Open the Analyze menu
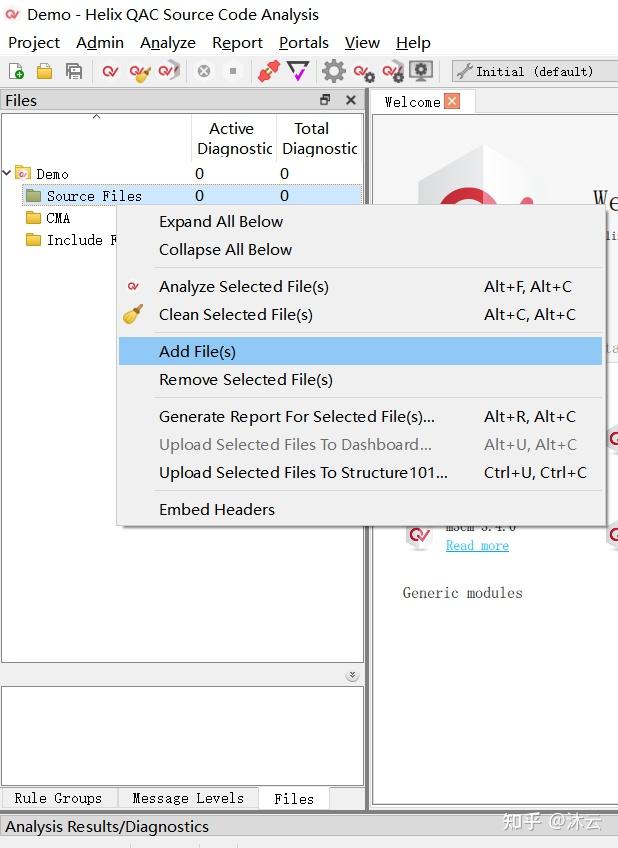The width and height of the screenshot is (618, 848). (168, 42)
